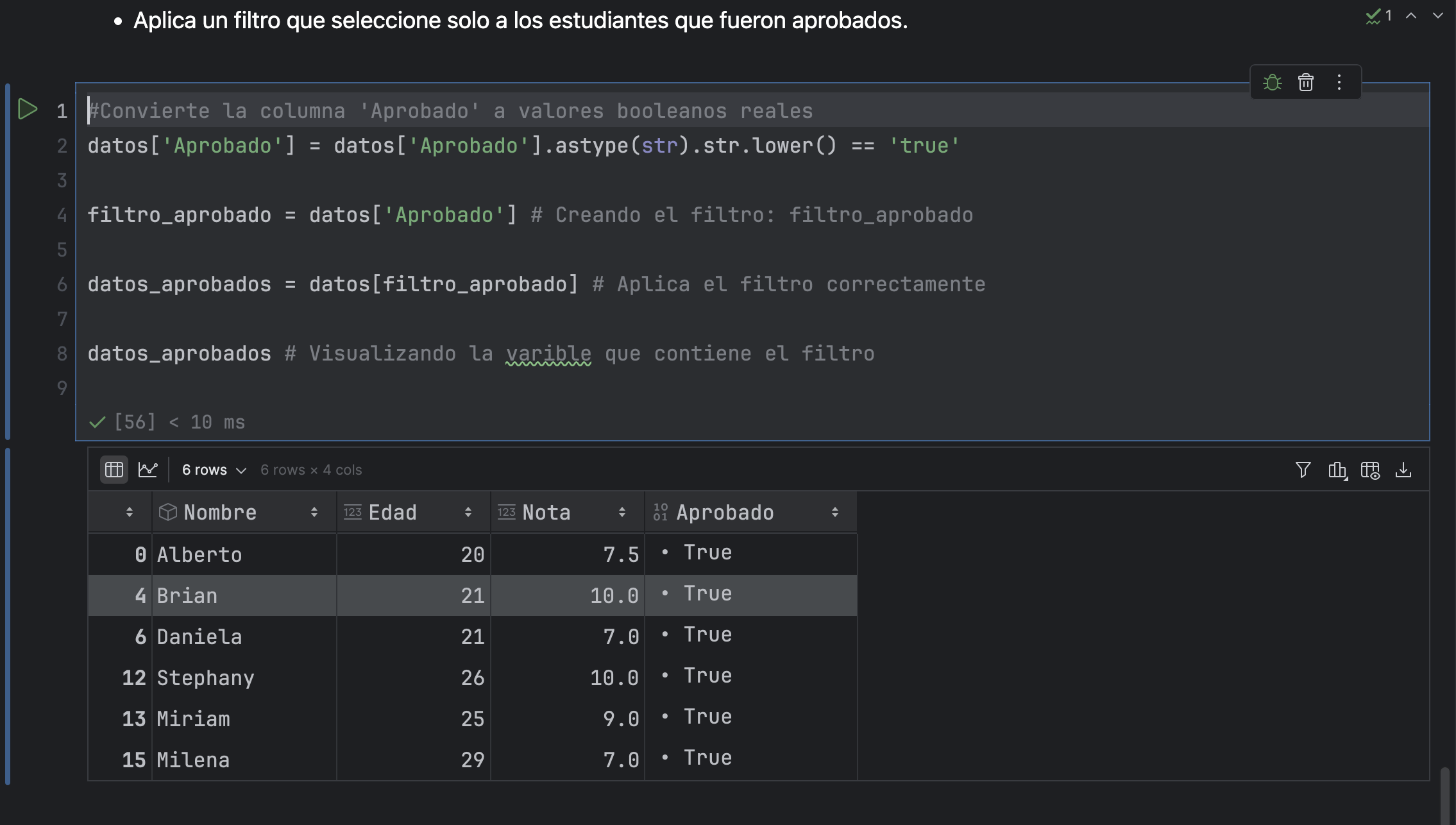Select Brian's Aprobado True value
This screenshot has width=1456, height=825.
tap(751, 595)
